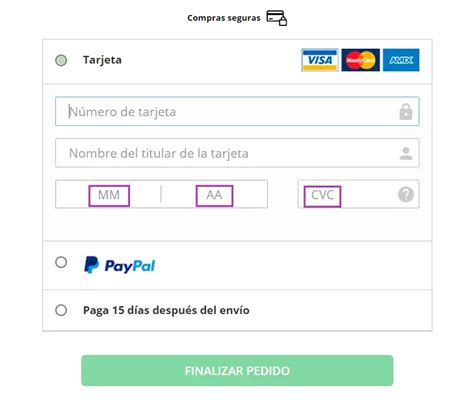Click the MasterCard logo
Screen dimensions: 474x414
360,60
